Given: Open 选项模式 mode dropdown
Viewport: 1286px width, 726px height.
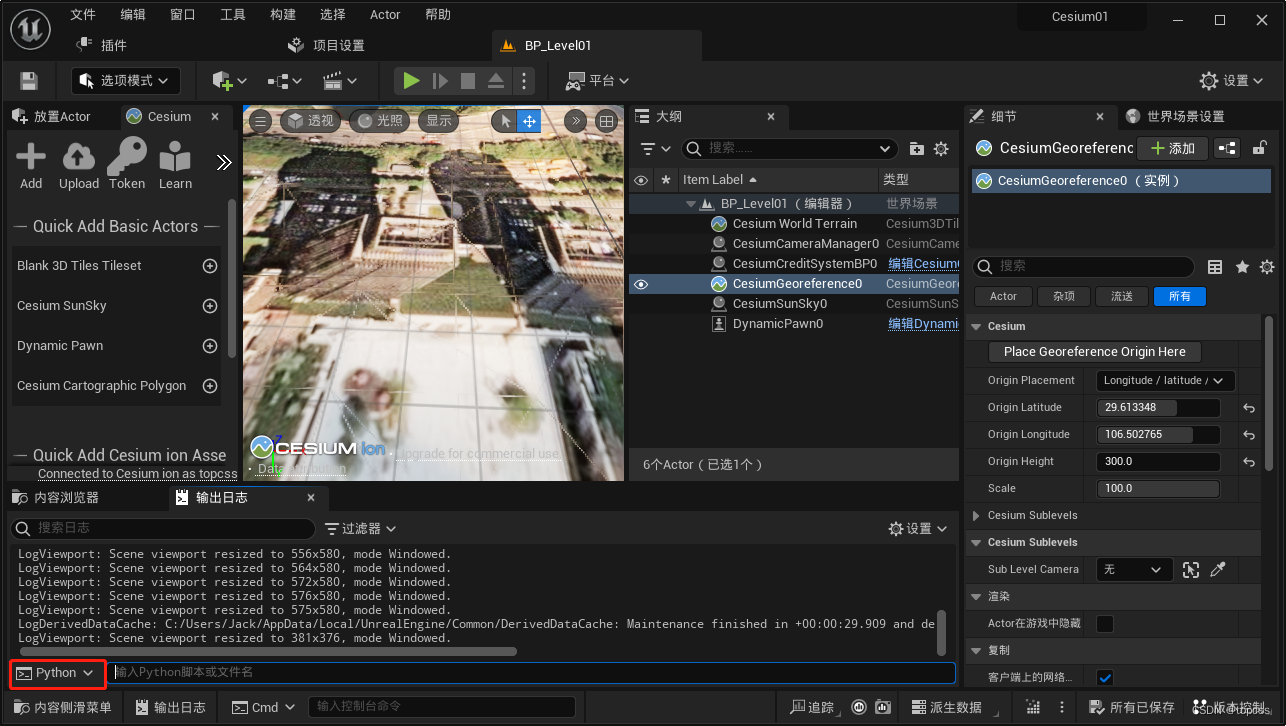Looking at the screenshot, I should point(126,81).
